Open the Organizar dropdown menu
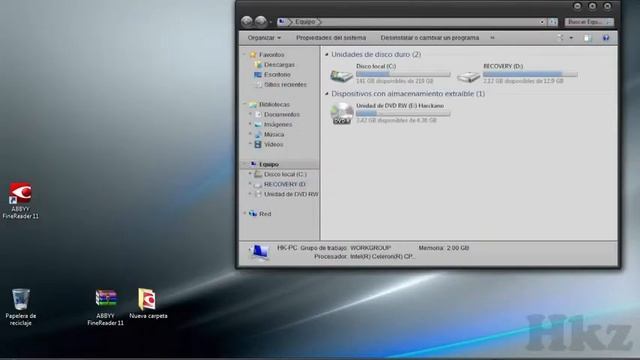640x360 pixels. 264,38
